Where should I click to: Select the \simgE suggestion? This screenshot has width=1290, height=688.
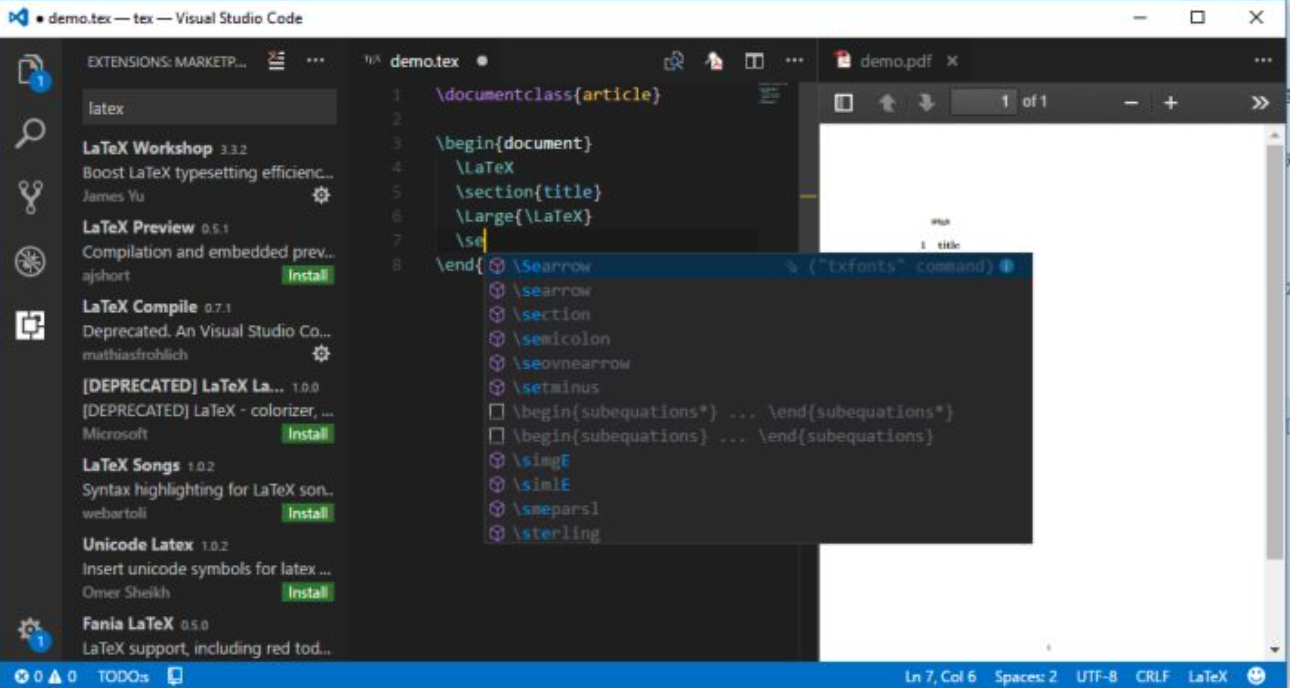pos(758,460)
